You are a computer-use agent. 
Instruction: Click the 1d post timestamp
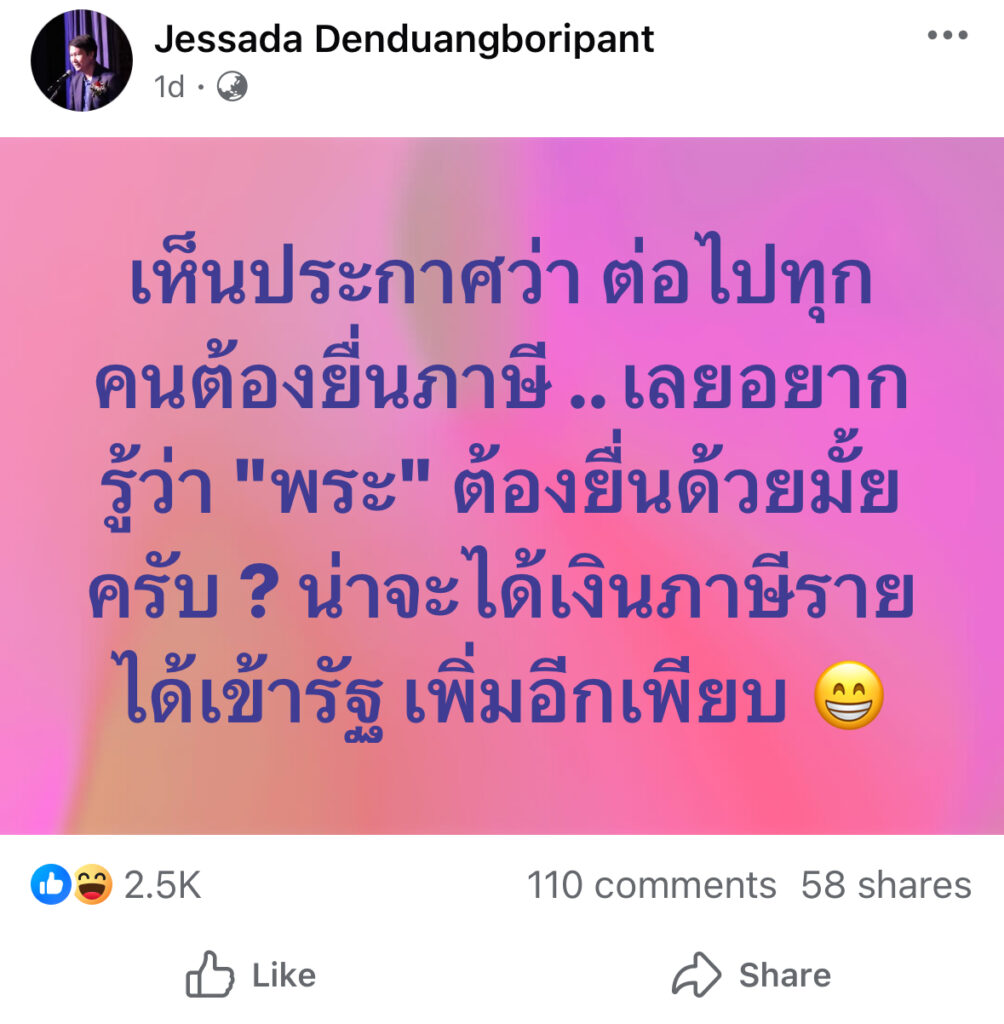[x=169, y=87]
